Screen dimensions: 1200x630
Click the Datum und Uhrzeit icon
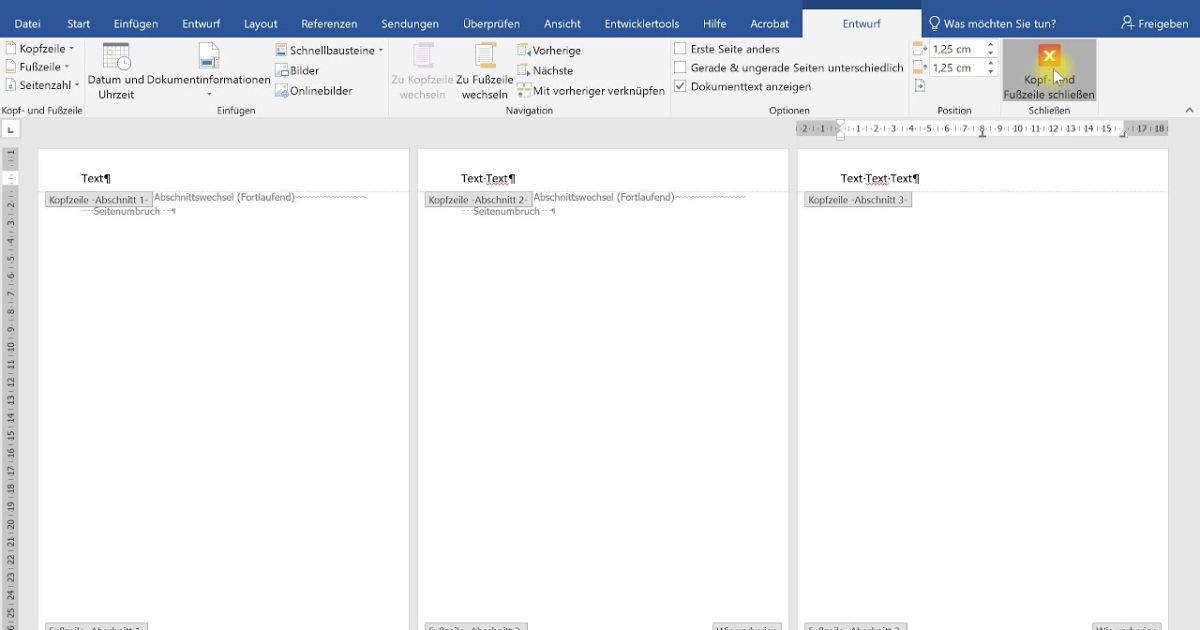(116, 58)
